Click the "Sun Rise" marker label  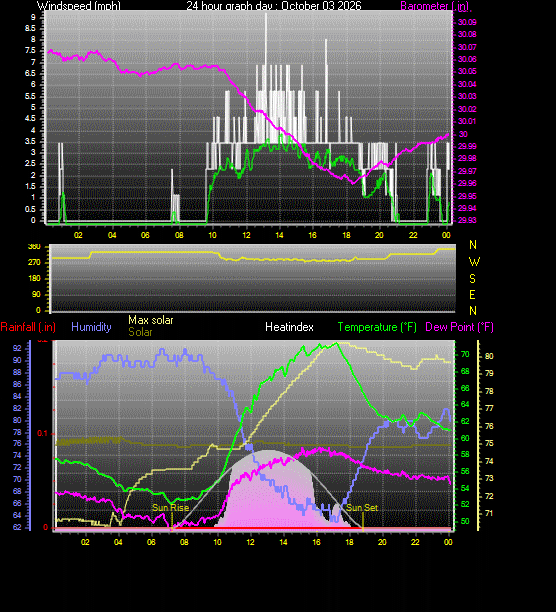click(171, 507)
